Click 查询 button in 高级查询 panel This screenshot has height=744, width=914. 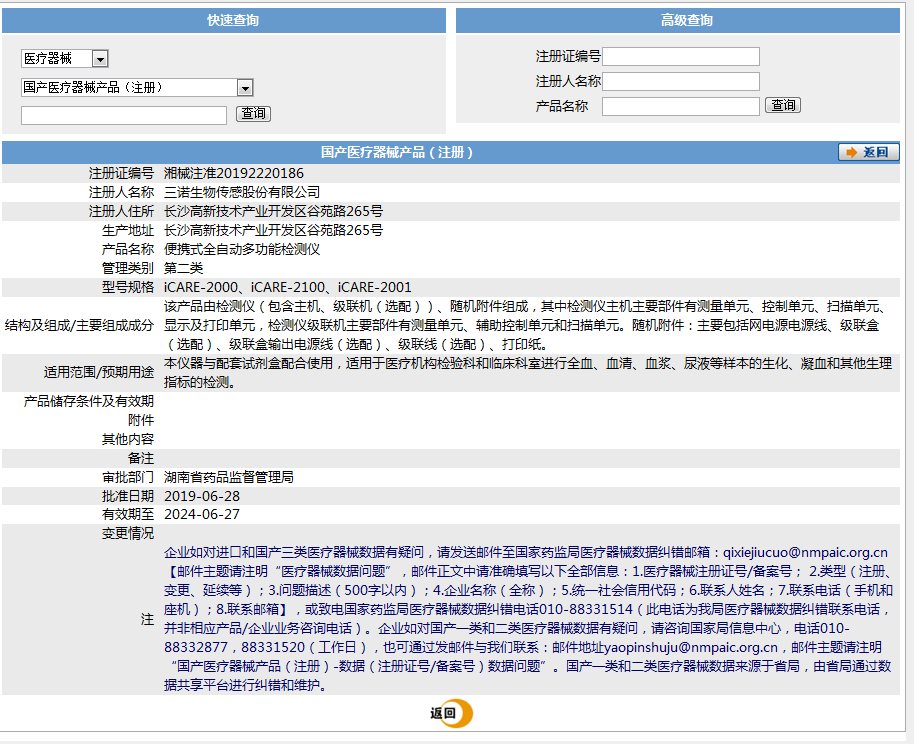coord(783,105)
